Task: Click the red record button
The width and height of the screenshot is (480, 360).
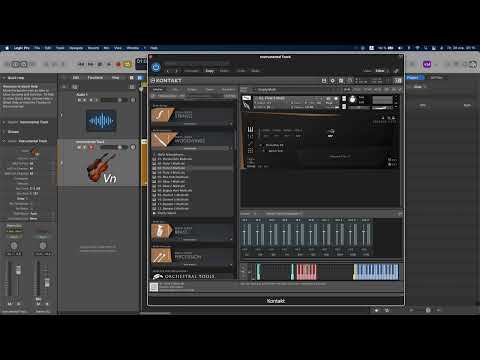Action: [118, 64]
